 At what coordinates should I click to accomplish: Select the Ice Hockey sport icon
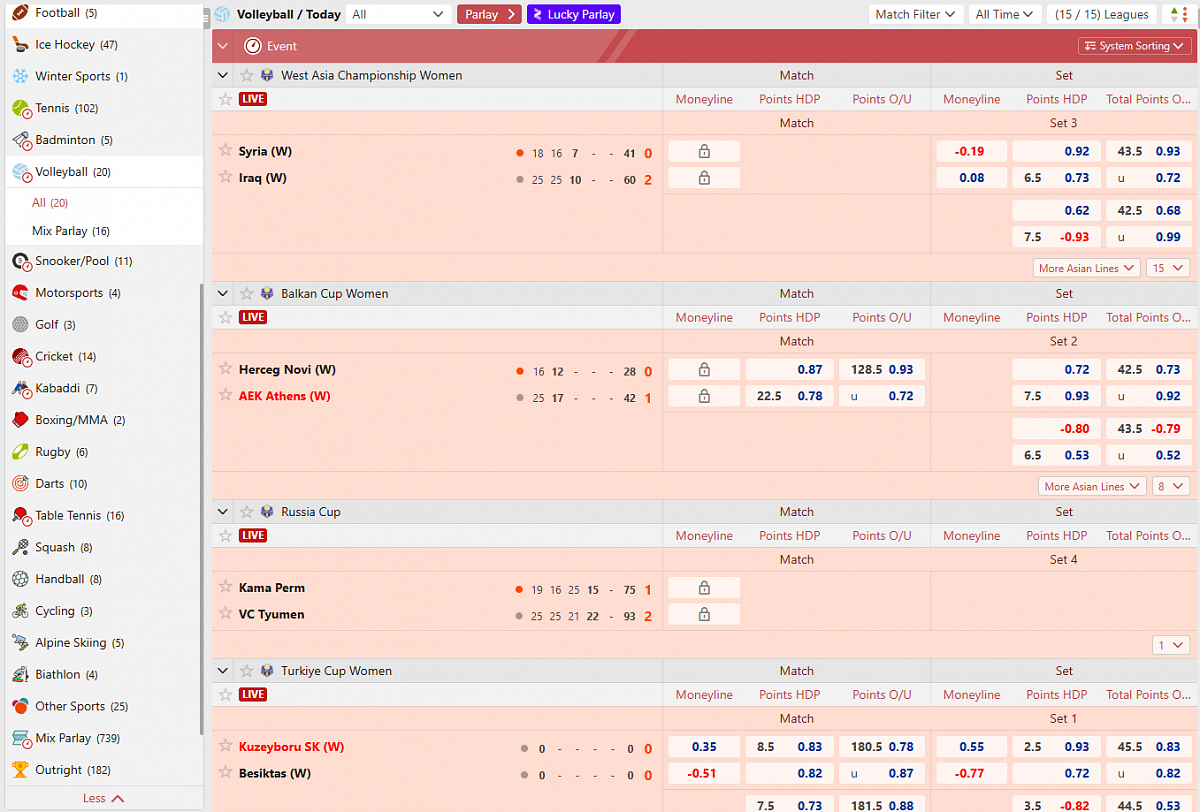click(22, 44)
